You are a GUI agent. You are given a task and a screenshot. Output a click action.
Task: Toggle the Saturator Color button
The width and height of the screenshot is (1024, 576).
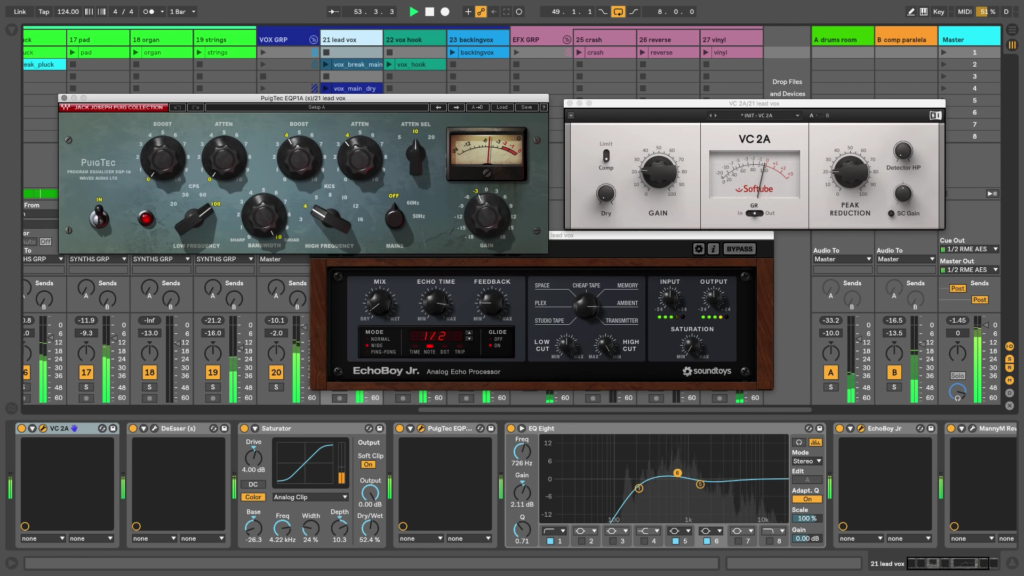click(253, 497)
